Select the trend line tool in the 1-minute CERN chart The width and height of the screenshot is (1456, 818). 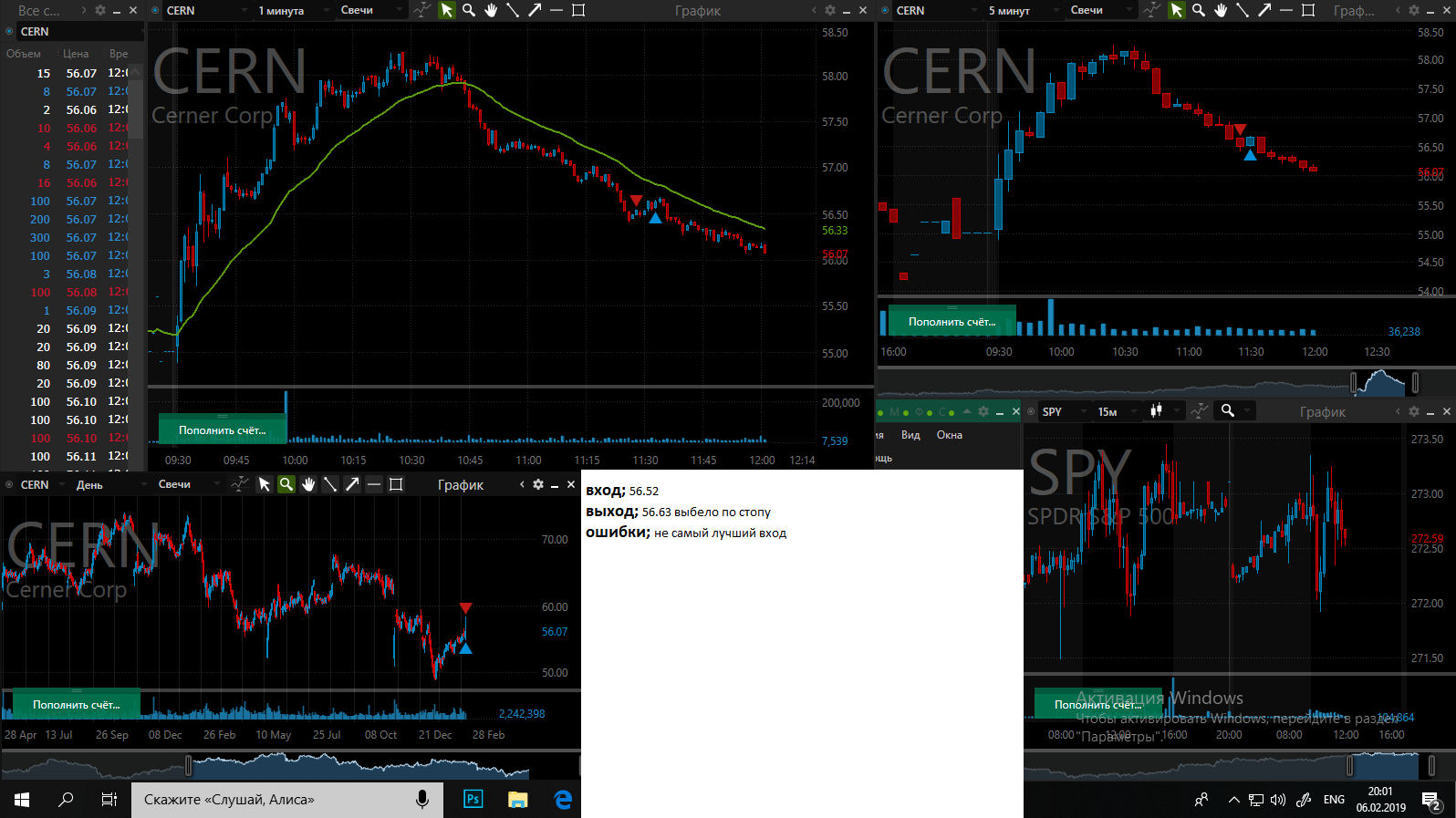(513, 10)
